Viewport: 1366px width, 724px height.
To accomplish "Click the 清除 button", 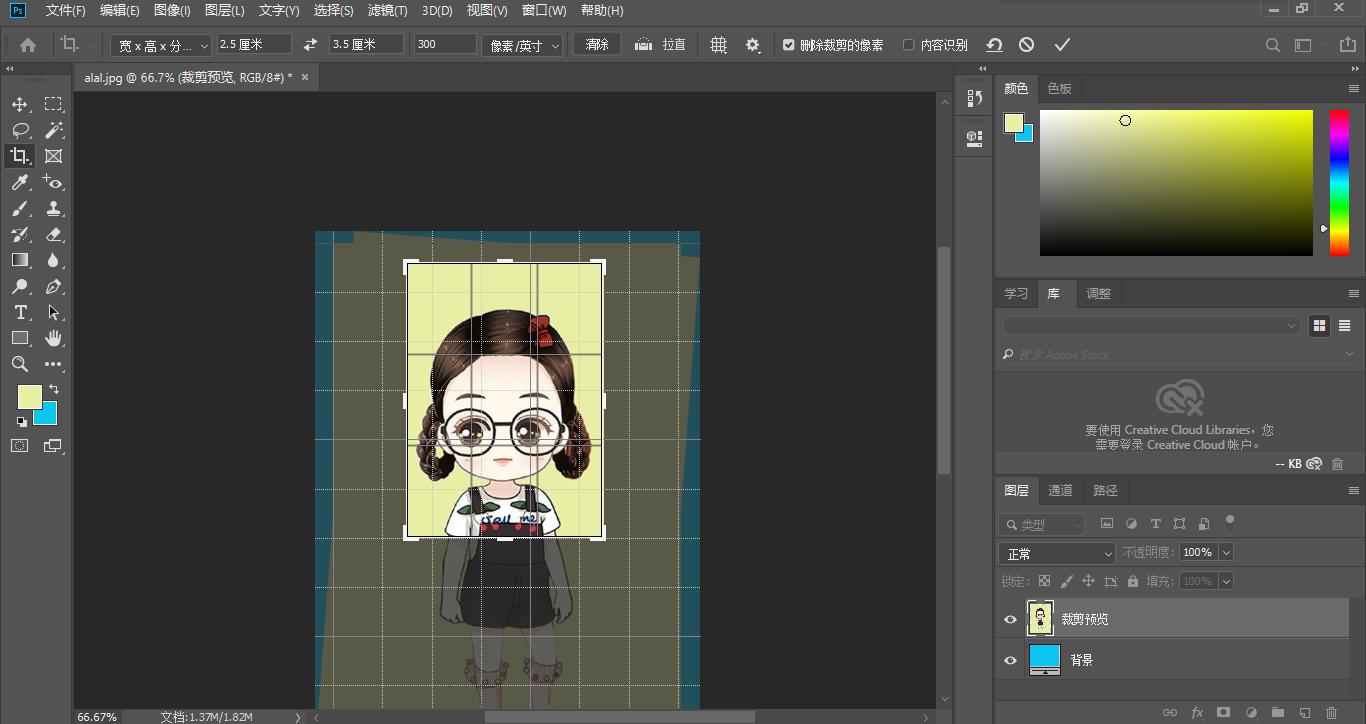I will [x=597, y=45].
